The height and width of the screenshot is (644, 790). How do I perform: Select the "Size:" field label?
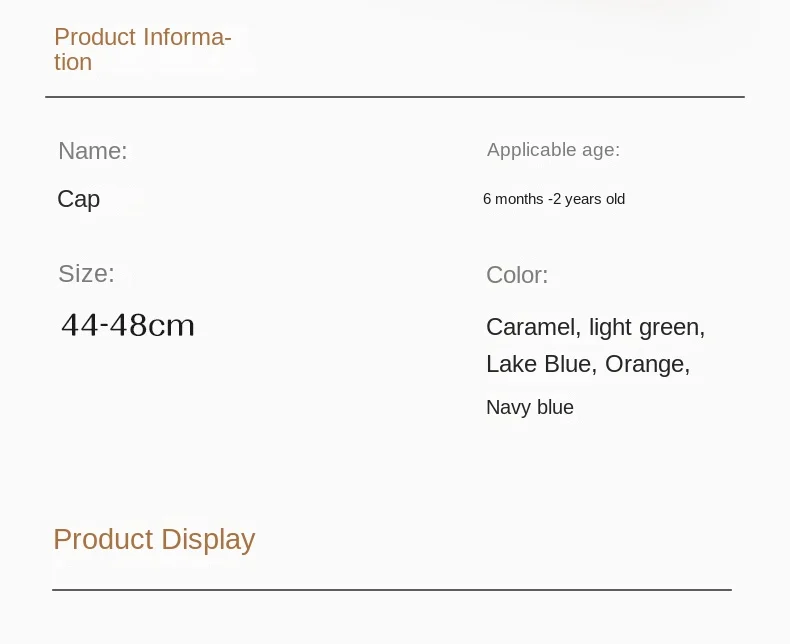tap(86, 273)
